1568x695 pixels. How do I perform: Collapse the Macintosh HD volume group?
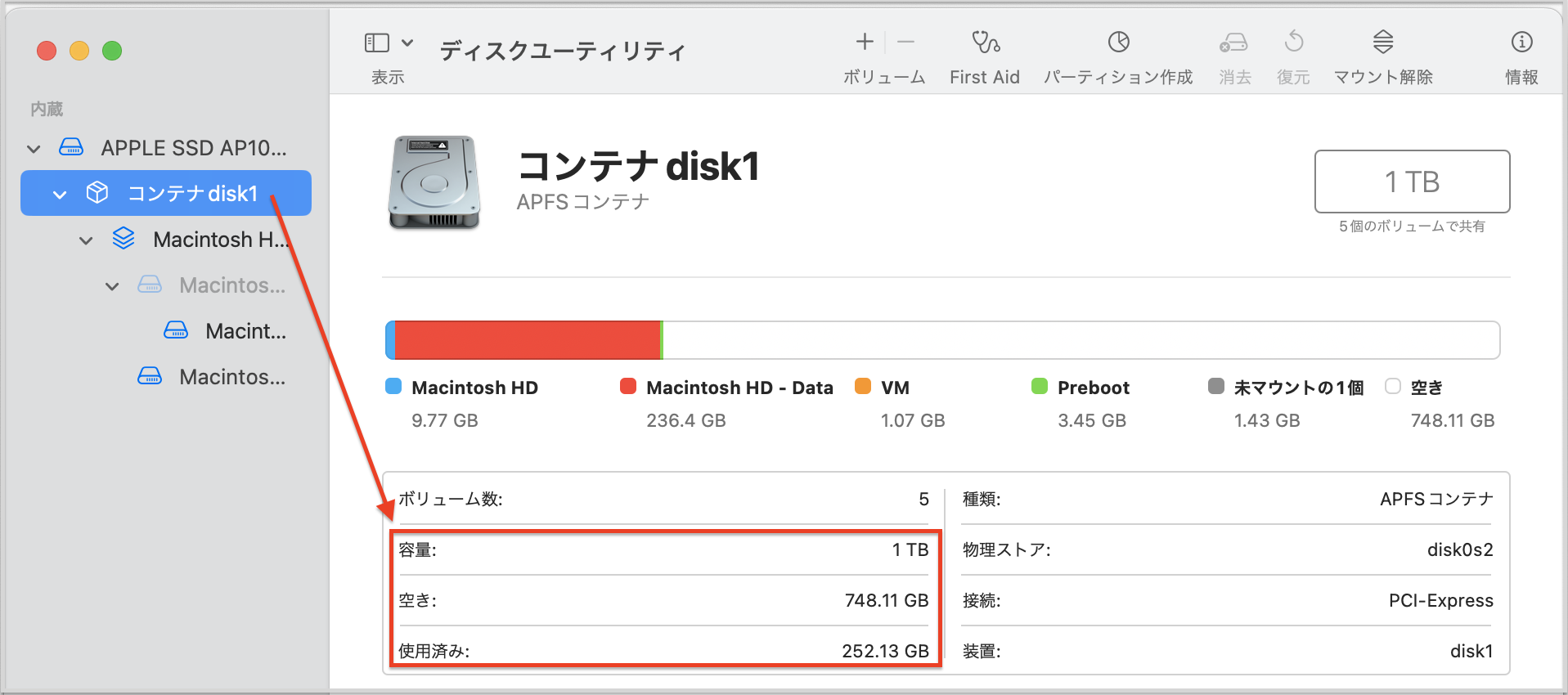(86, 240)
